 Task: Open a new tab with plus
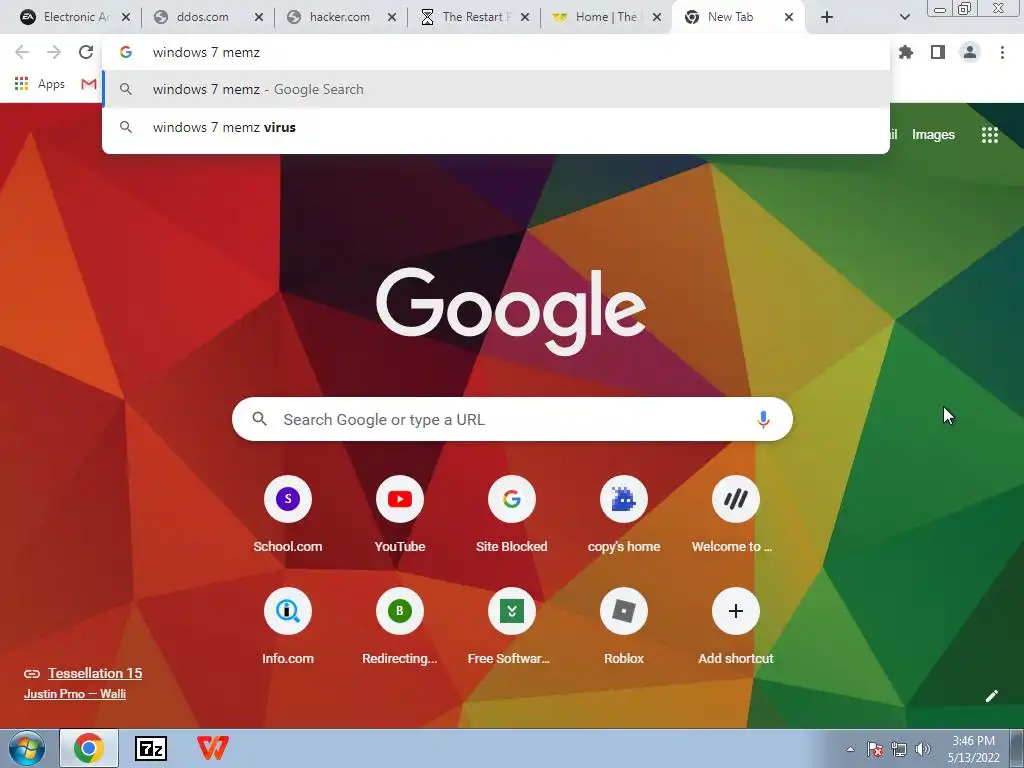point(827,17)
